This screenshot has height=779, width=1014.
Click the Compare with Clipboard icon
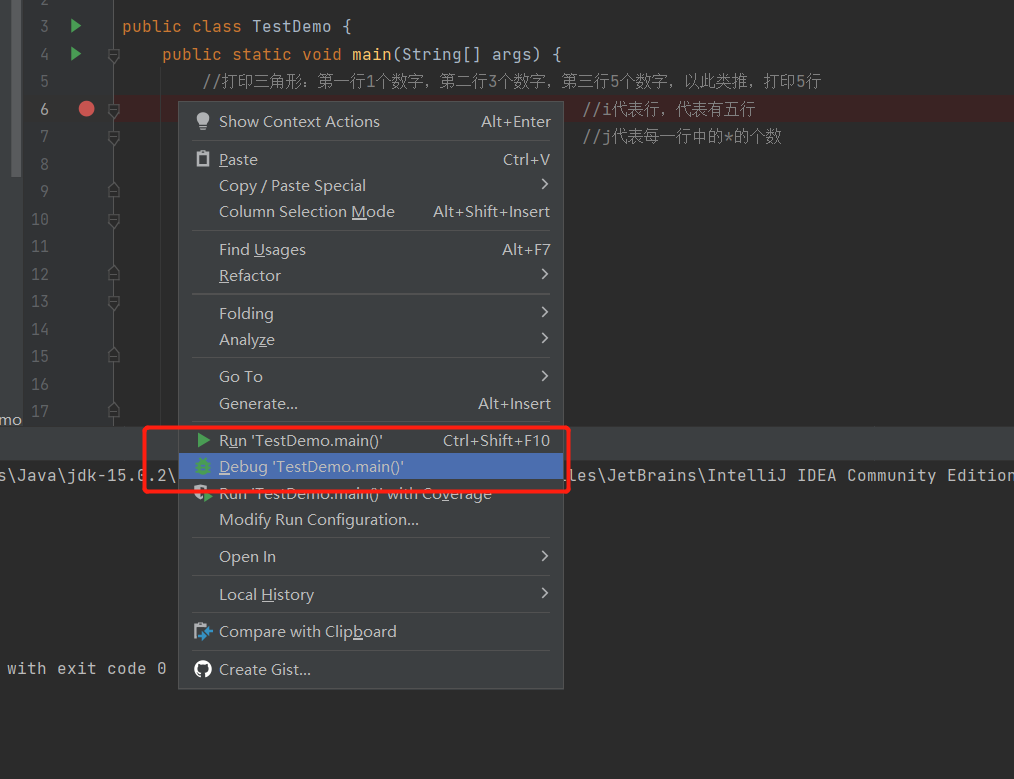click(203, 631)
